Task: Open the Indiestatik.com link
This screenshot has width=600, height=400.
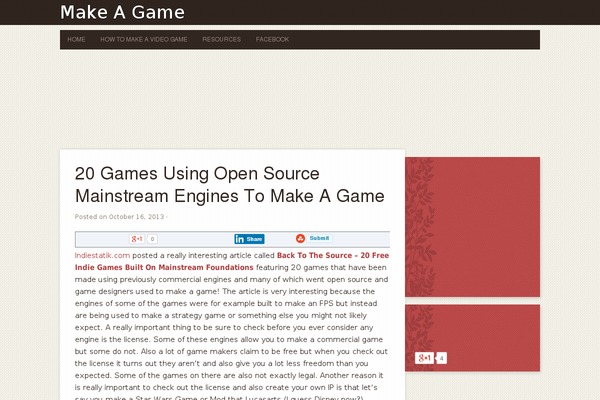Action: pos(102,255)
